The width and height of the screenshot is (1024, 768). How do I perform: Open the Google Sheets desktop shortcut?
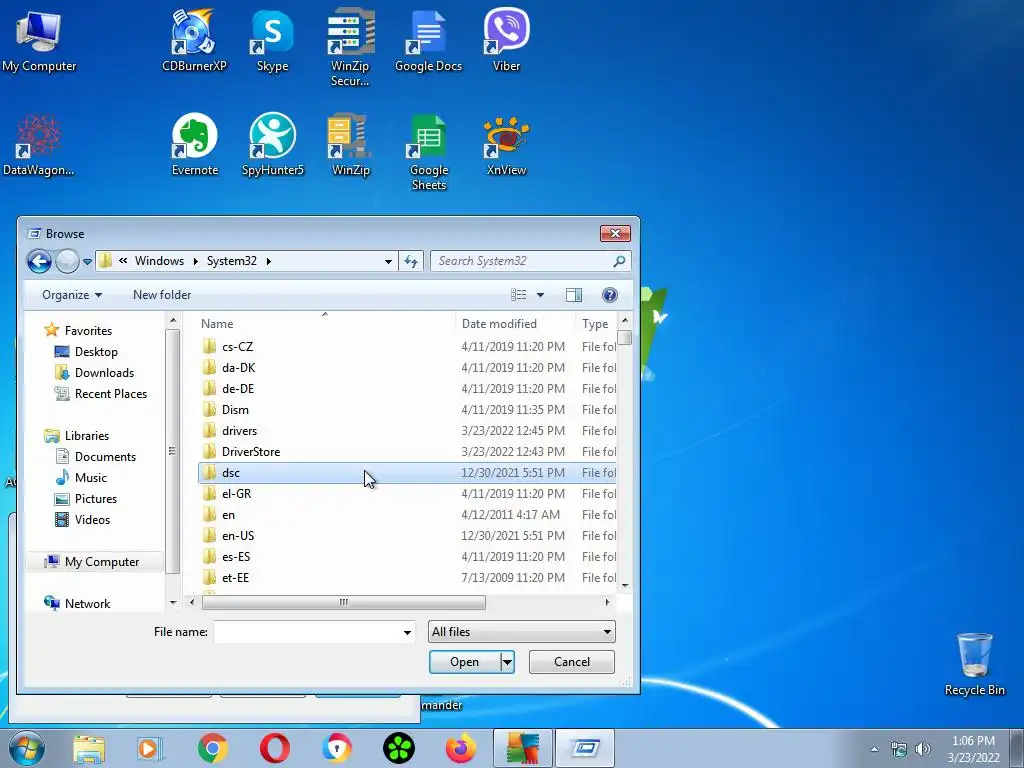[428, 152]
